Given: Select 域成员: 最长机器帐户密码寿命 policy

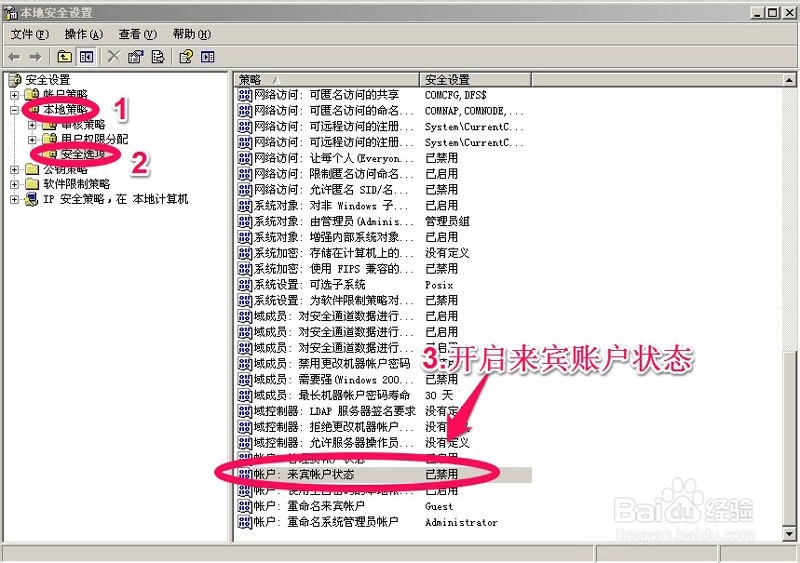Looking at the screenshot, I should [332, 396].
